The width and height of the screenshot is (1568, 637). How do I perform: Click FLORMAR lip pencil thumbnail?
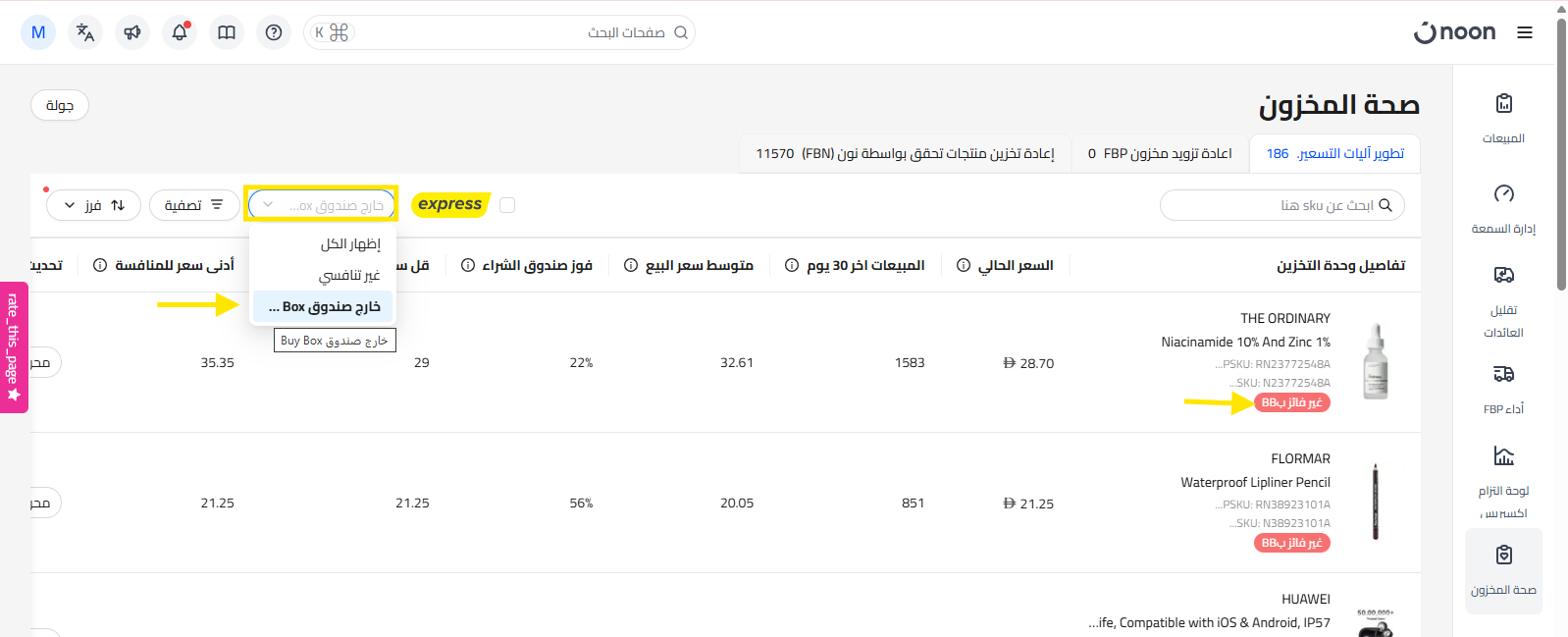click(1376, 502)
